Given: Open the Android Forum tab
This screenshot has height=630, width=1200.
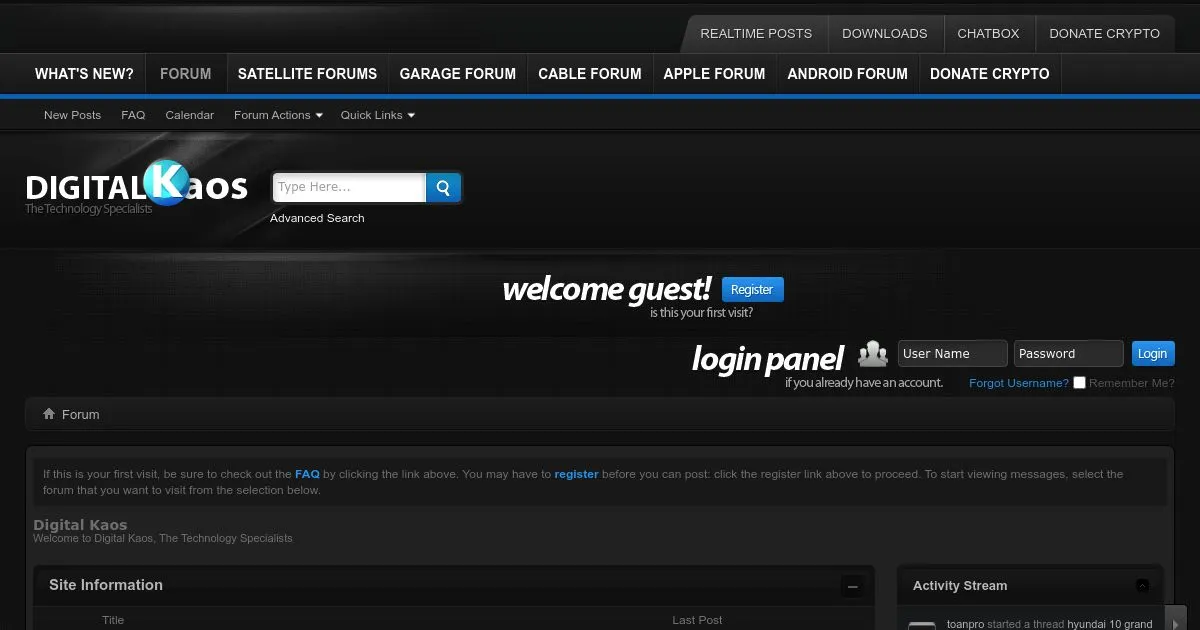Looking at the screenshot, I should tap(848, 74).
